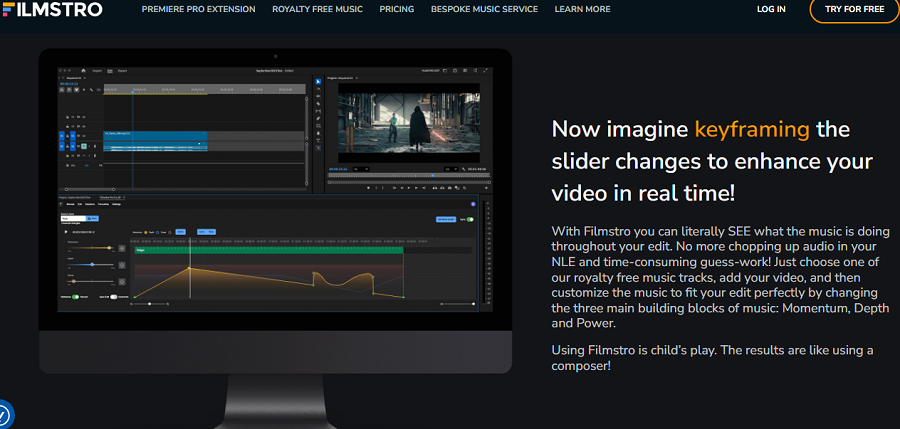The width and height of the screenshot is (900, 429).
Task: Click the fullscreen icon in Premiere header
Action: click(x=486, y=71)
